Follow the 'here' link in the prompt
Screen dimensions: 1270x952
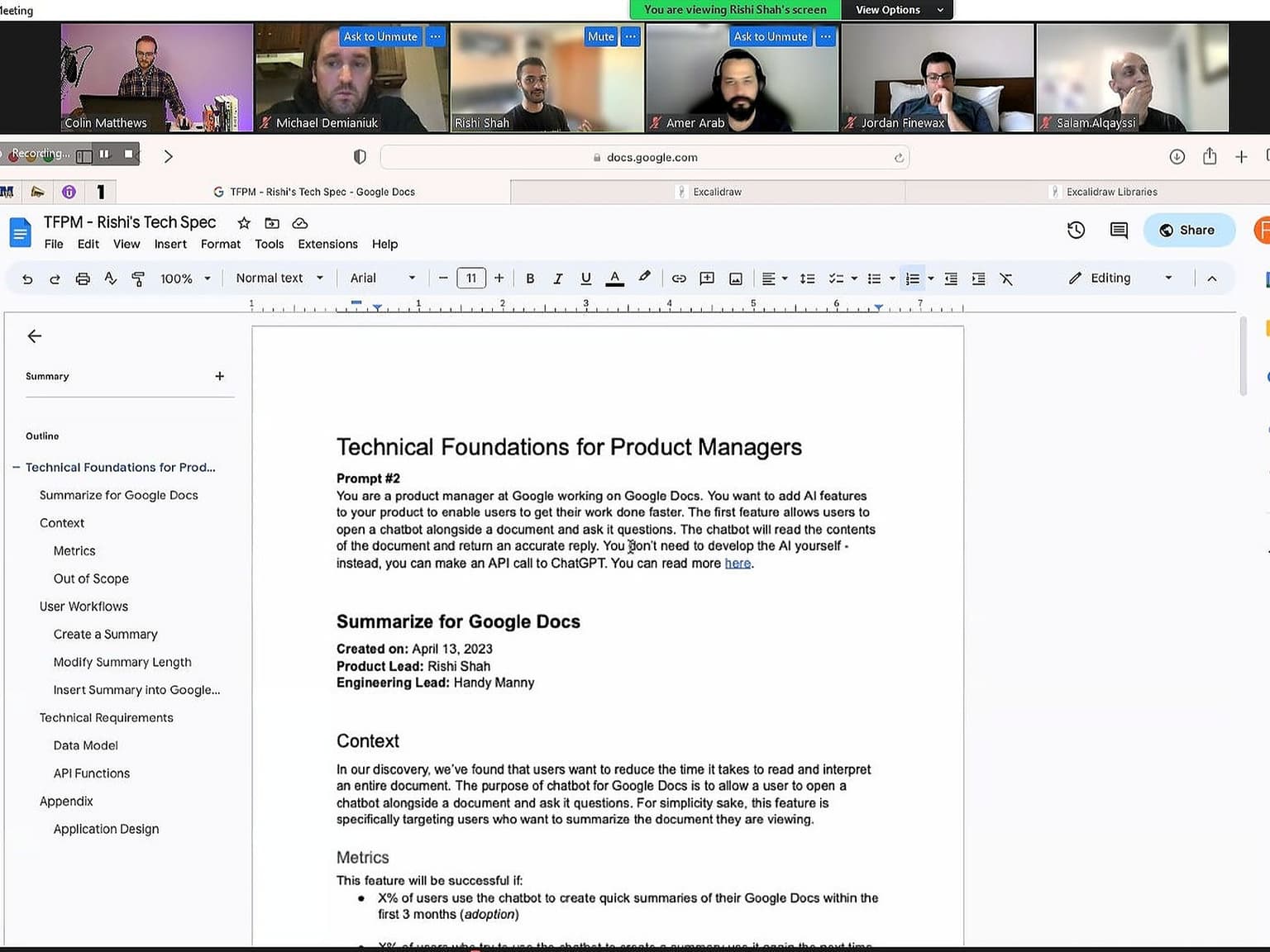click(x=738, y=564)
